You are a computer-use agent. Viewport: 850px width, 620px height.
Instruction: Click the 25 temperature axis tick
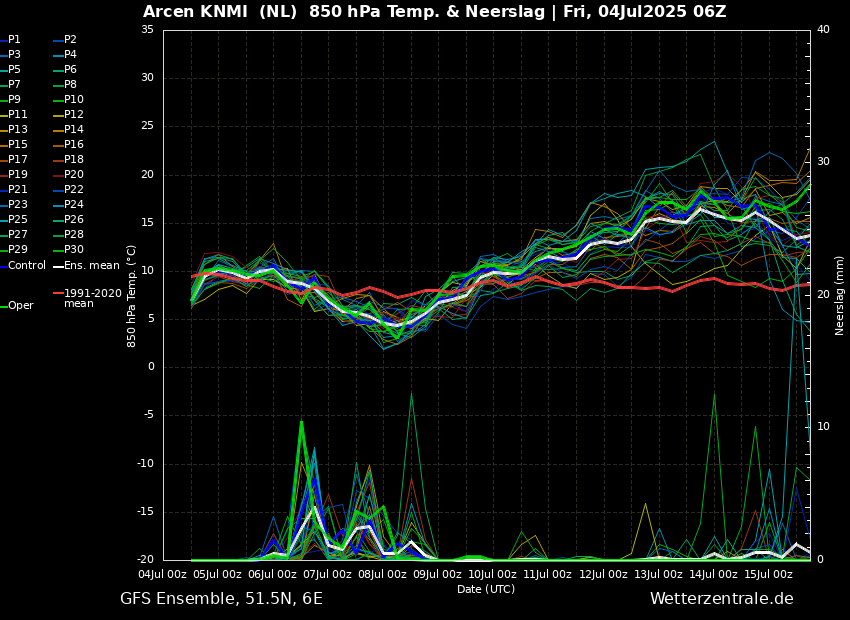[x=147, y=126]
